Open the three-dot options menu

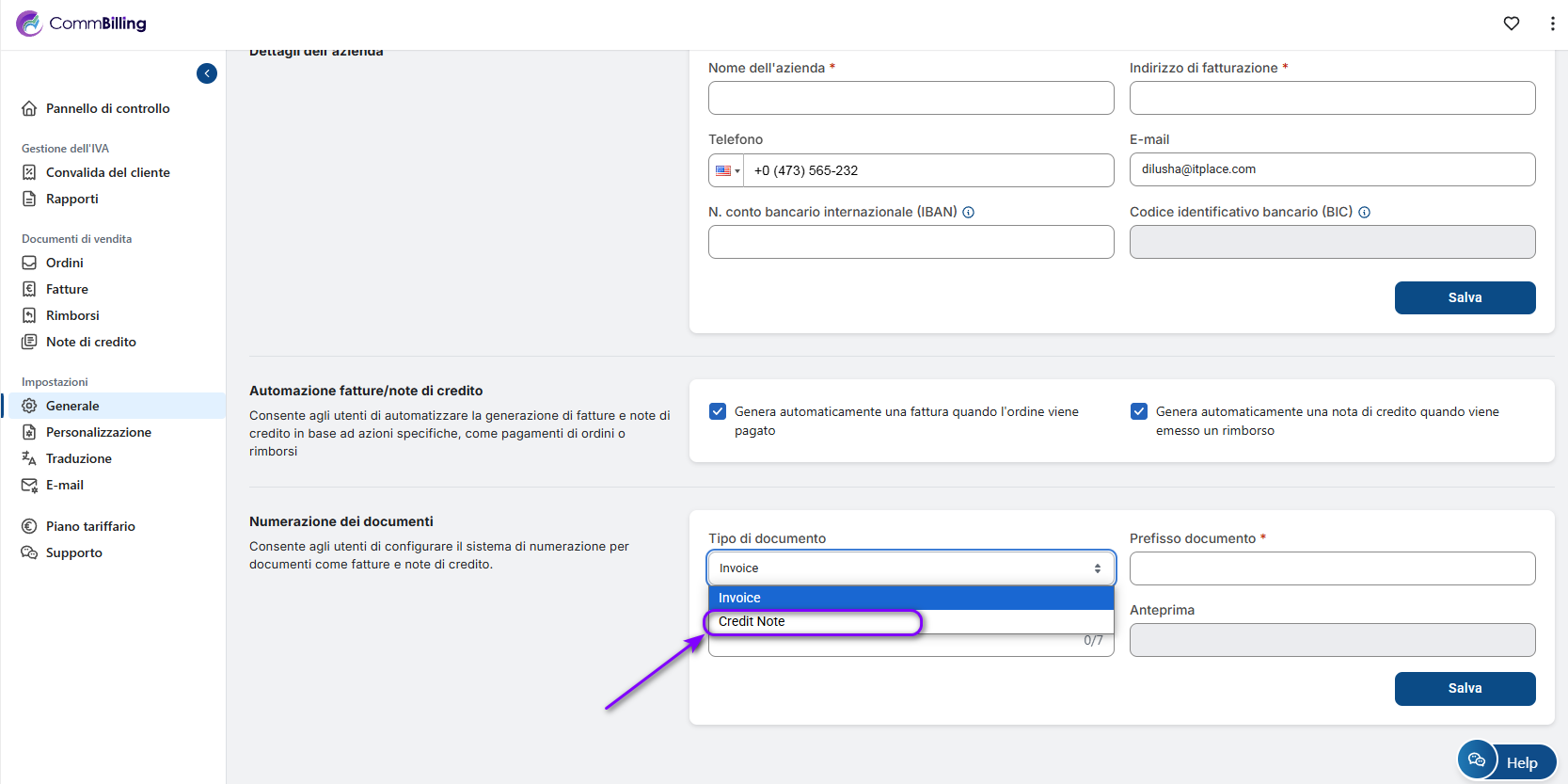point(1552,24)
